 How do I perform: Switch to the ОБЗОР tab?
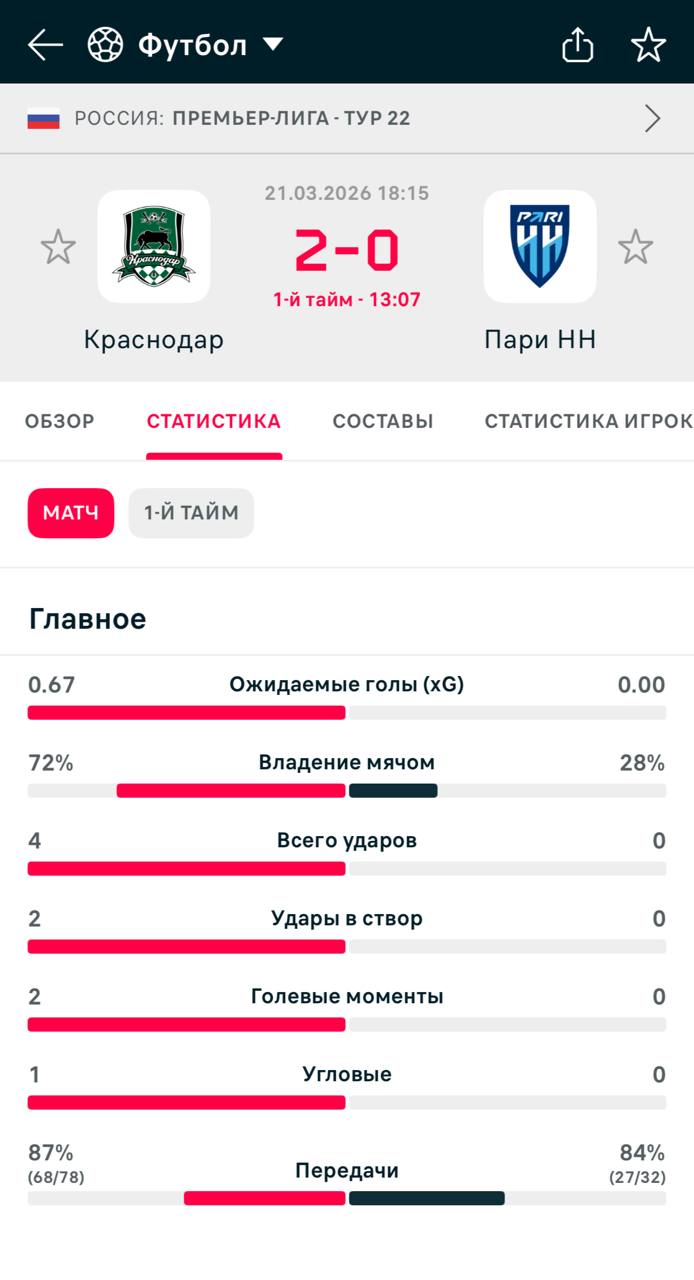(60, 421)
